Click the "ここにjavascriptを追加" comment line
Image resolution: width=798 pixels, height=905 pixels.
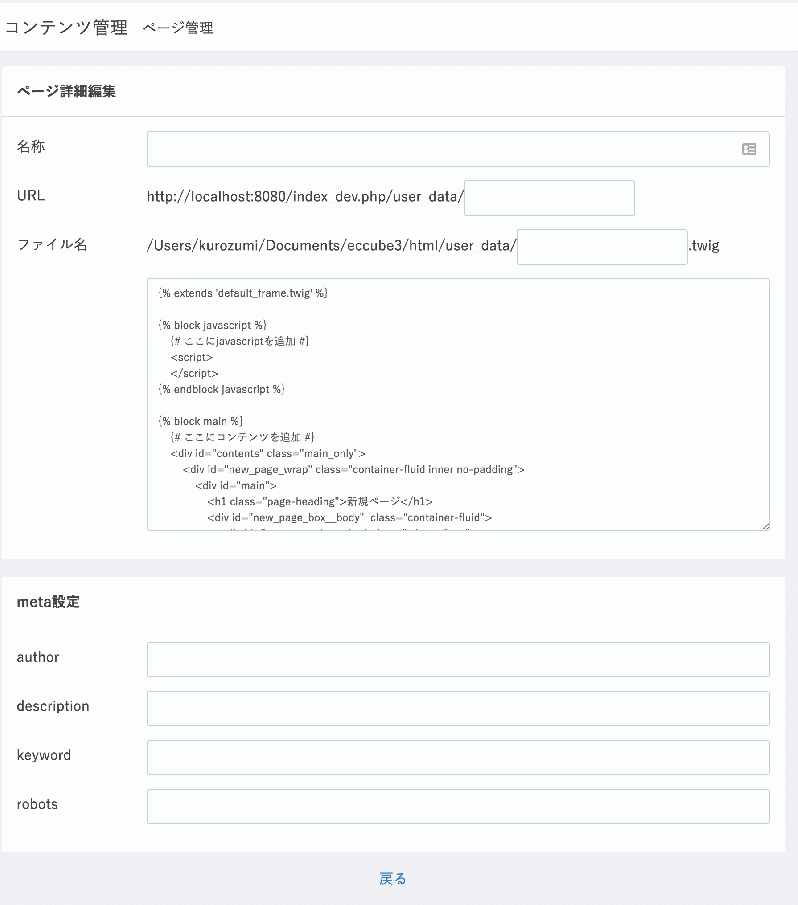[240, 341]
